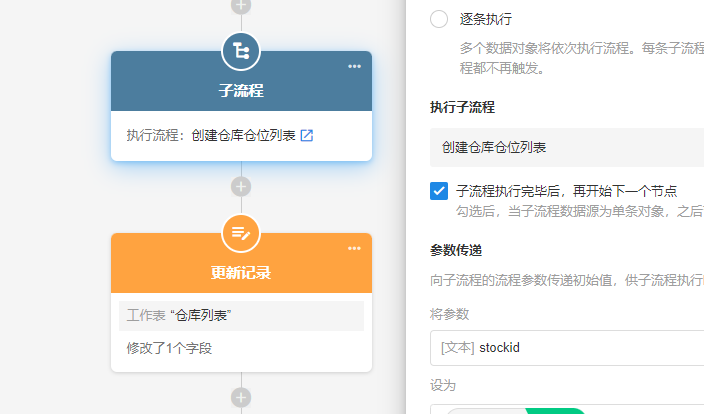Click the 更新记录 node pencil icon
The image size is (704, 414).
pos(240,233)
